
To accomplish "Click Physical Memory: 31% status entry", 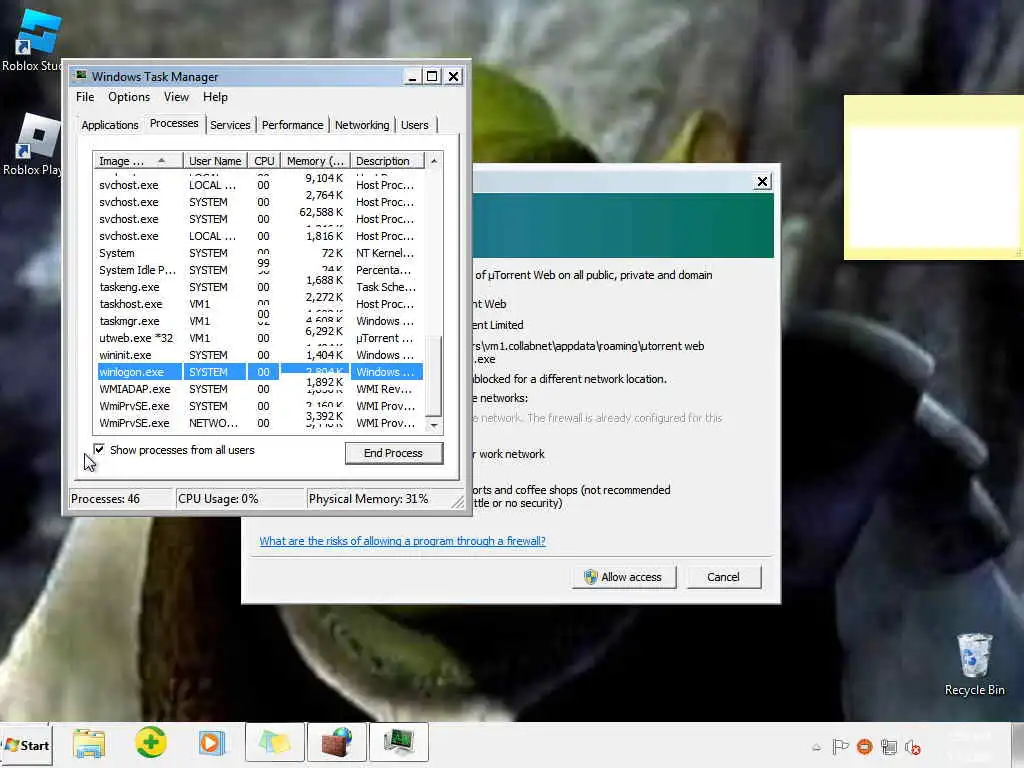I will click(x=380, y=498).
